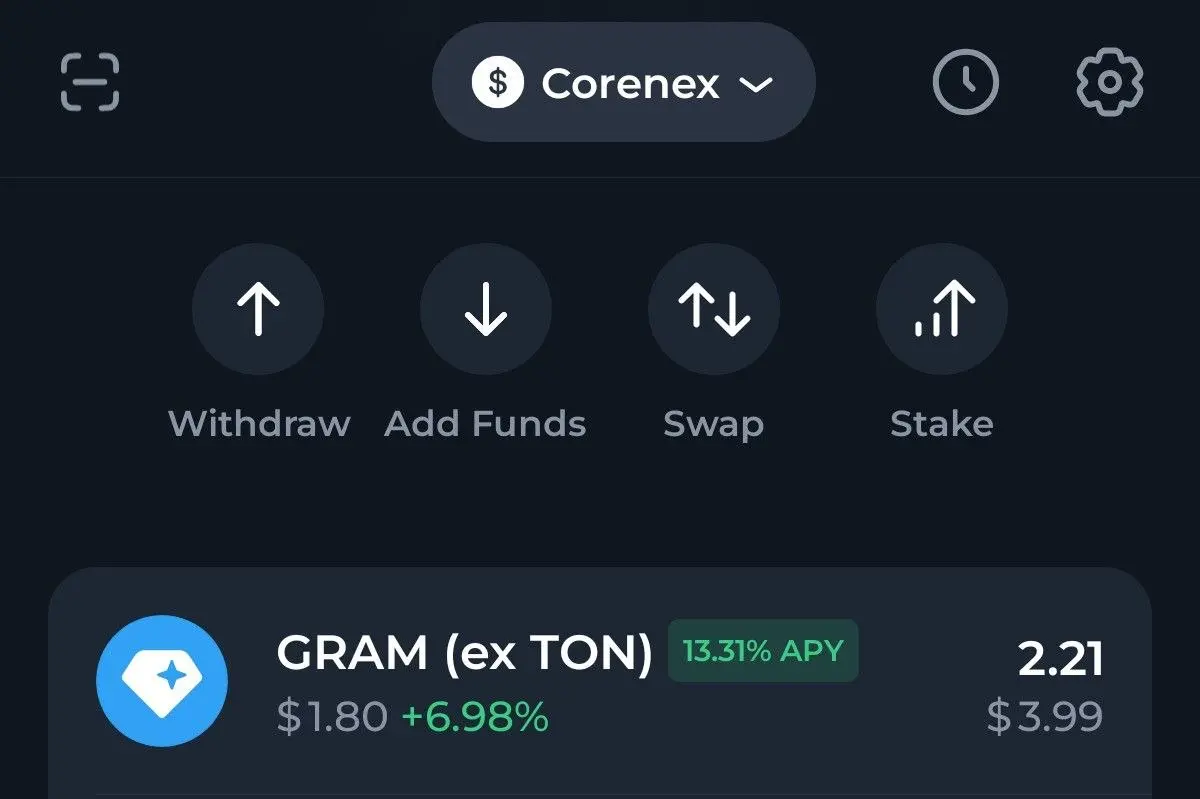This screenshot has width=1200, height=799.
Task: Click the 2.21 GRAM balance amount
Action: coord(1061,659)
